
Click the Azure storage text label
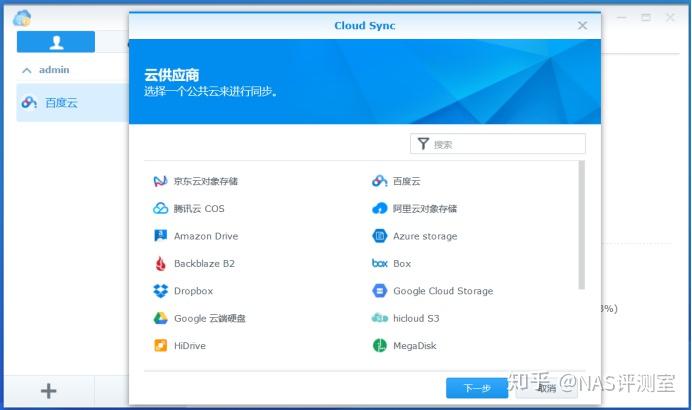pos(425,236)
